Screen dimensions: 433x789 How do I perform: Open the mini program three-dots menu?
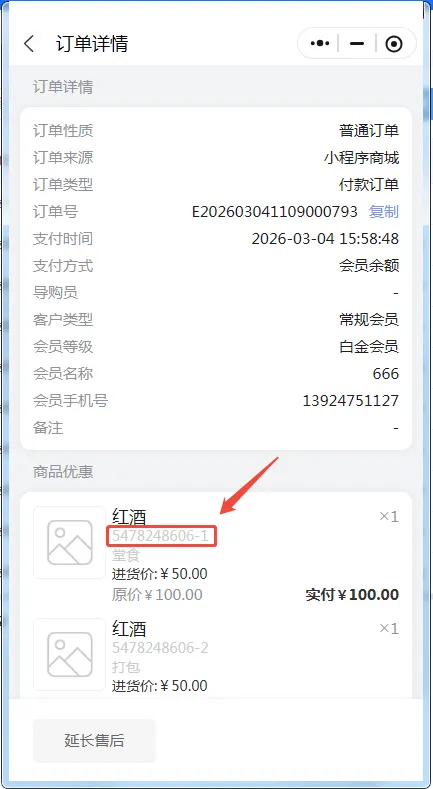(320, 44)
